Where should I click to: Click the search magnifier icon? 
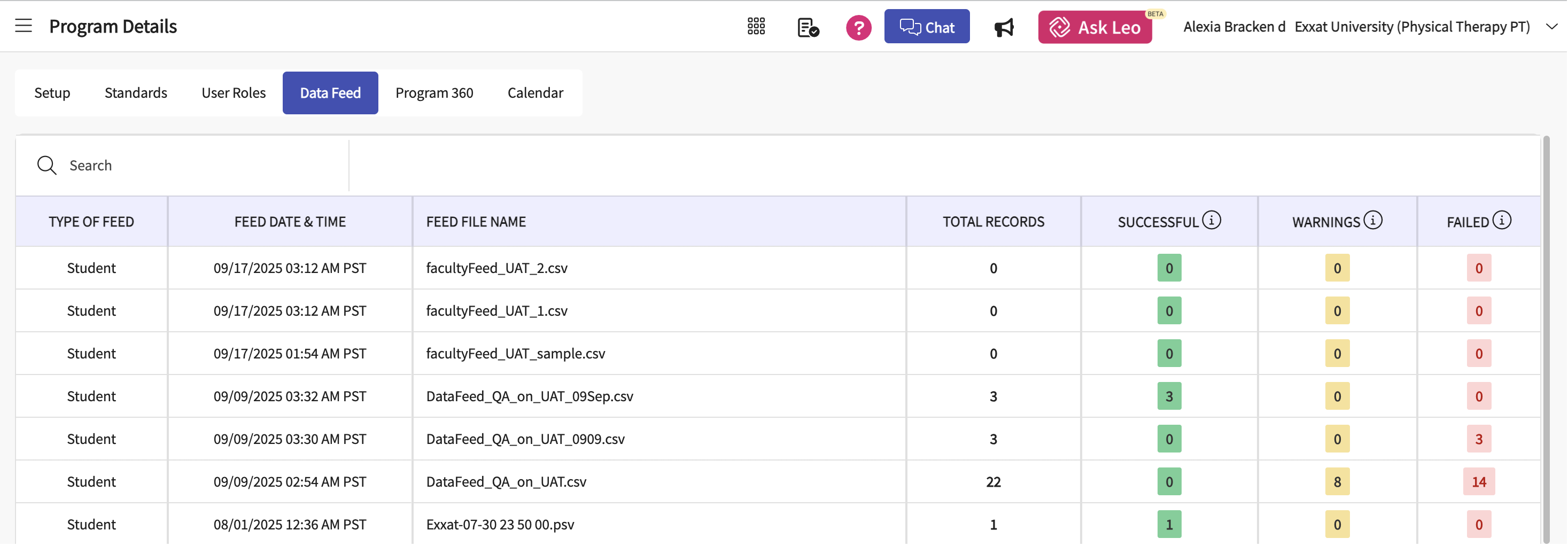pos(47,165)
